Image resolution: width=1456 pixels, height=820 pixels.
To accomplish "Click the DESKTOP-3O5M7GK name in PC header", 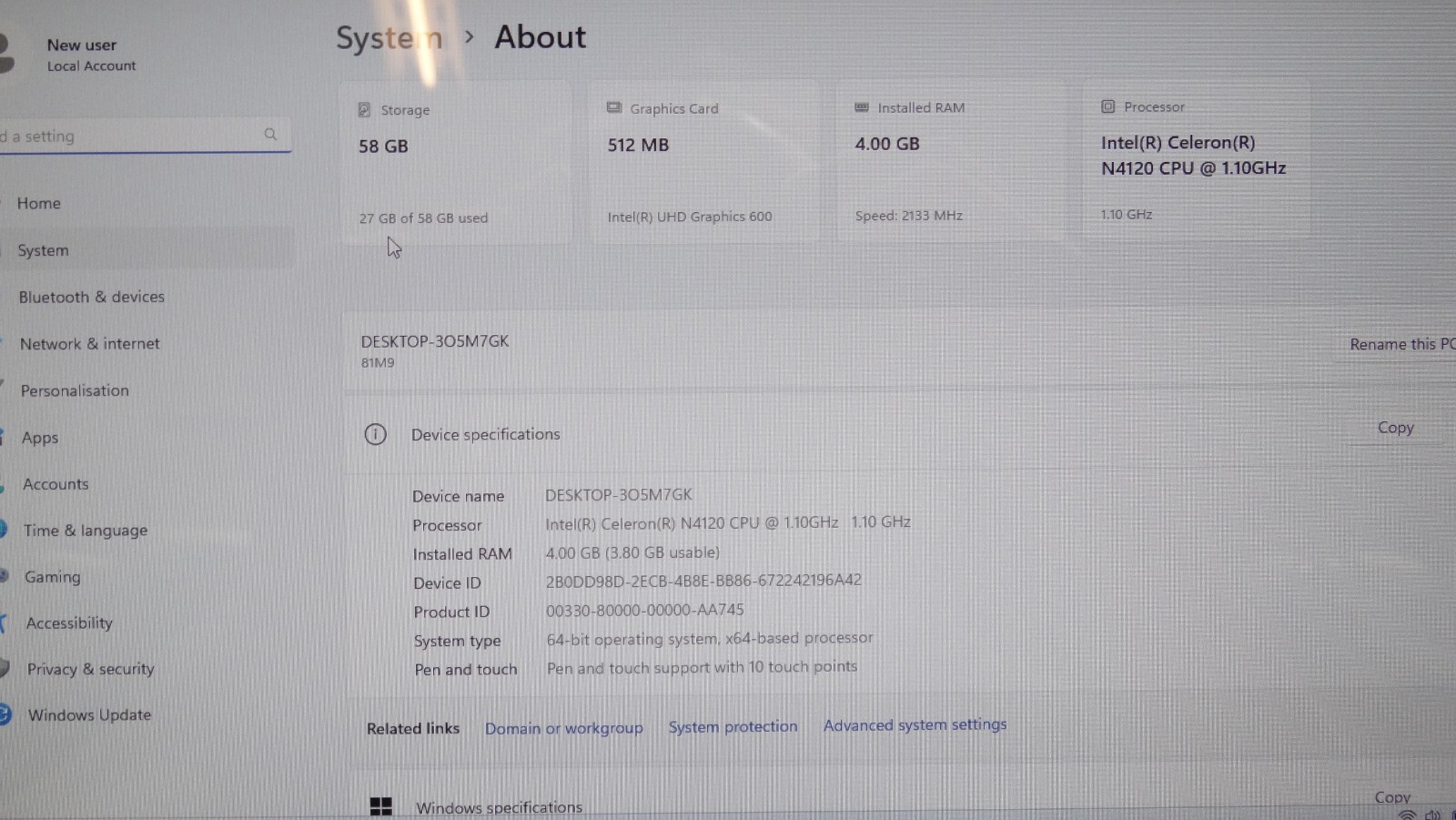I will pyautogui.click(x=435, y=341).
